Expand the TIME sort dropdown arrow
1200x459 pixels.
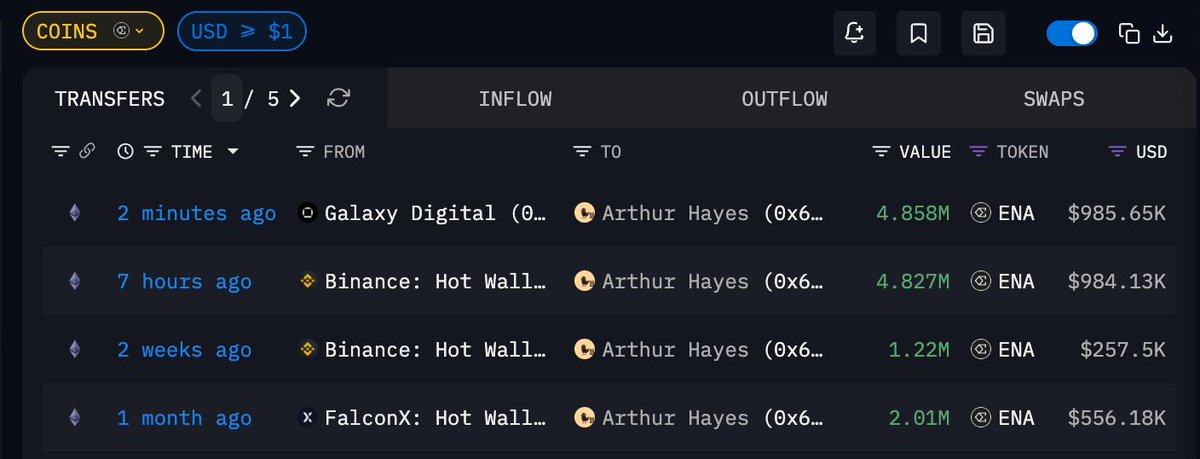[x=233, y=152]
